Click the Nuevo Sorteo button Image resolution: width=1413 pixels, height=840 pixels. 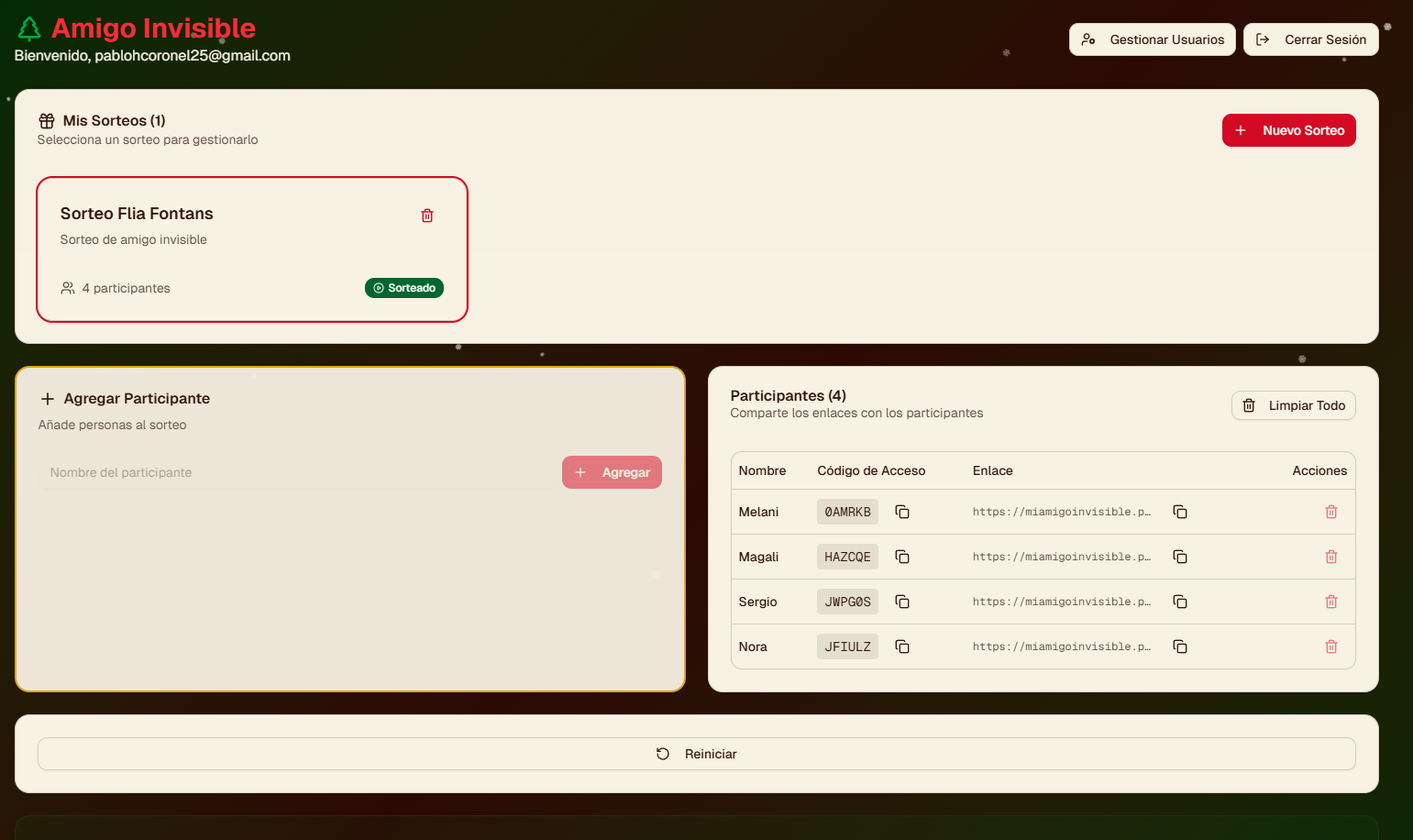(1288, 130)
